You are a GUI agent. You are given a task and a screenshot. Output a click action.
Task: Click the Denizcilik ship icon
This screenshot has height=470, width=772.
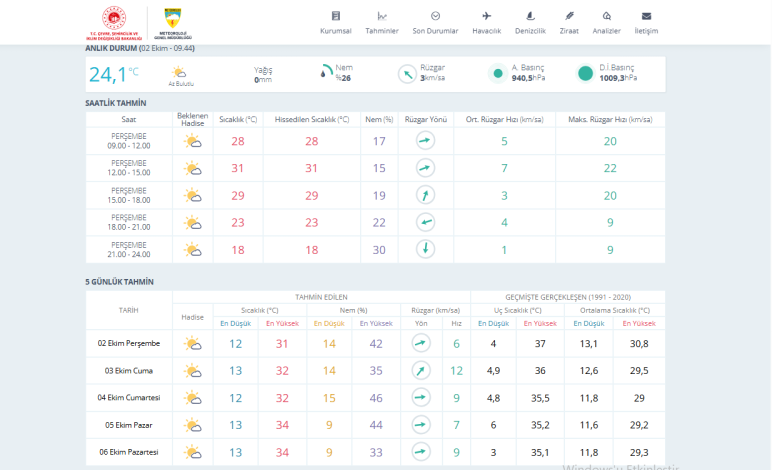[530, 16]
